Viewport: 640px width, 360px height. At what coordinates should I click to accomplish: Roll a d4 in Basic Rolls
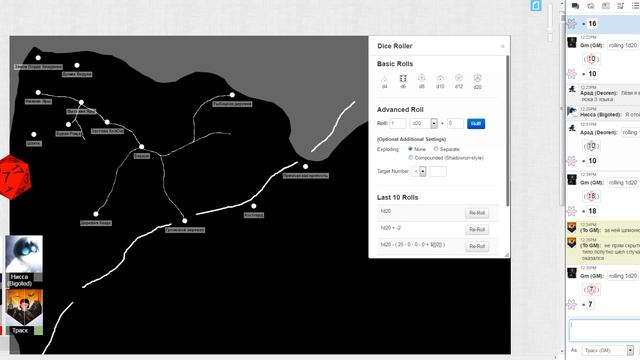point(384,81)
